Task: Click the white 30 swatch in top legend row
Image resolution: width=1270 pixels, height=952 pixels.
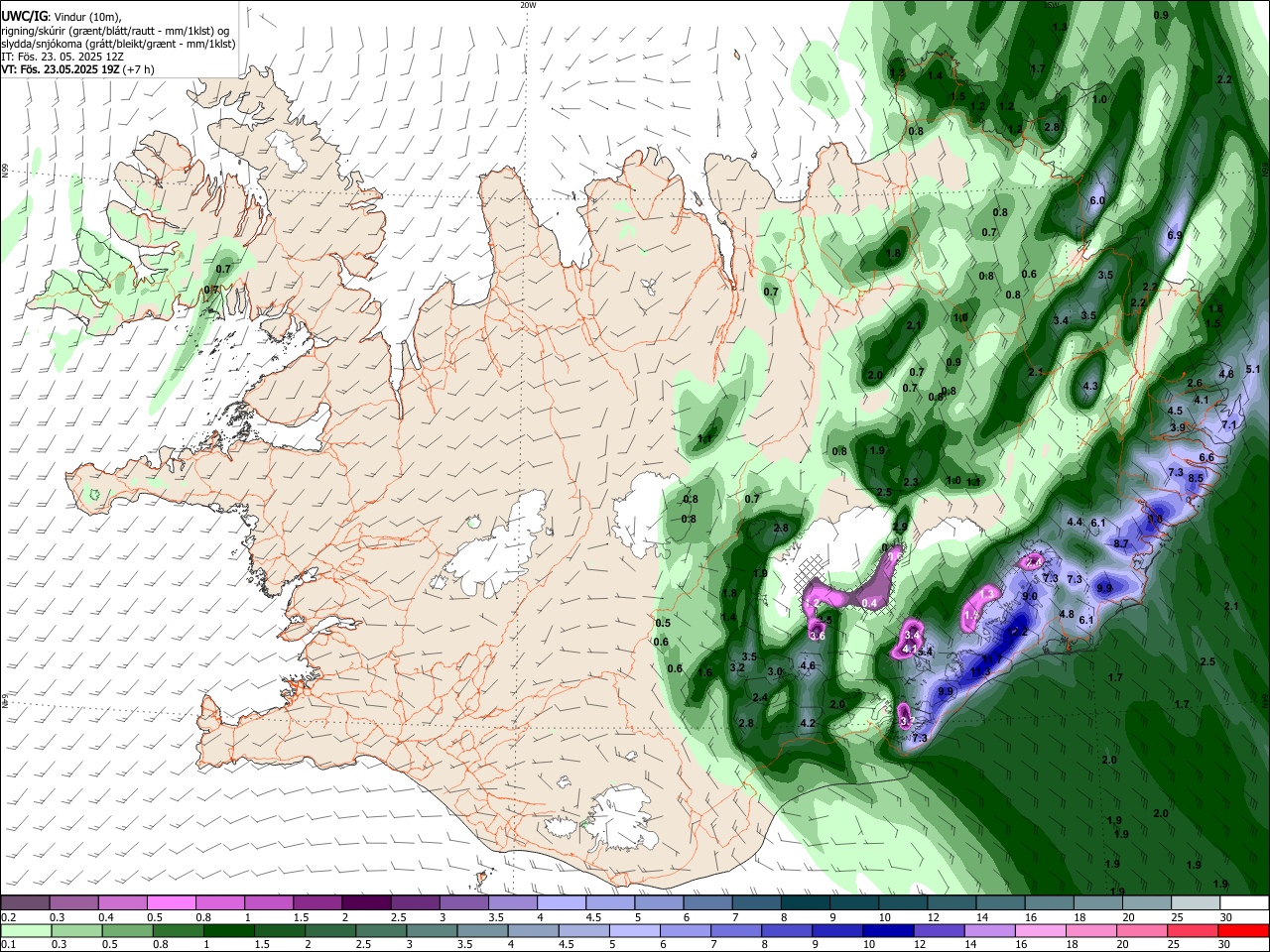Action: pyautogui.click(x=1244, y=903)
